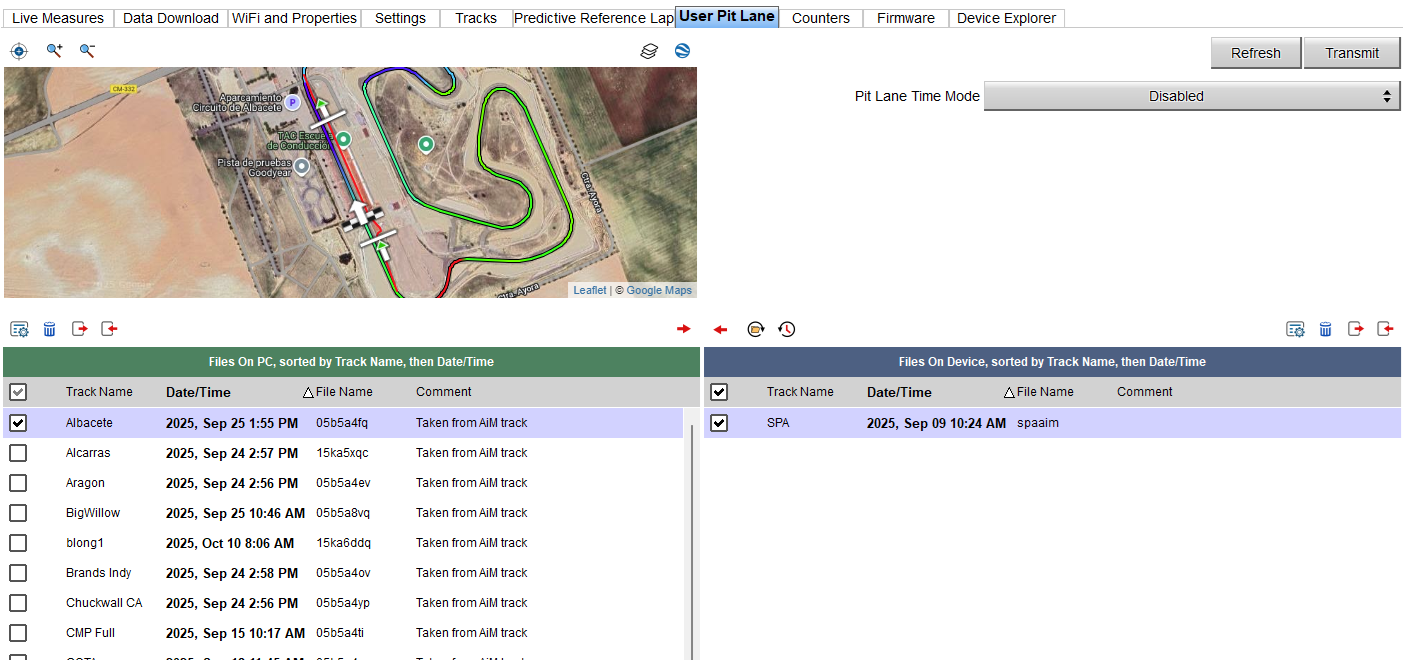The image size is (1403, 660).
Task: Toggle select-all checkbox in PC files header
Action: pyautogui.click(x=18, y=392)
